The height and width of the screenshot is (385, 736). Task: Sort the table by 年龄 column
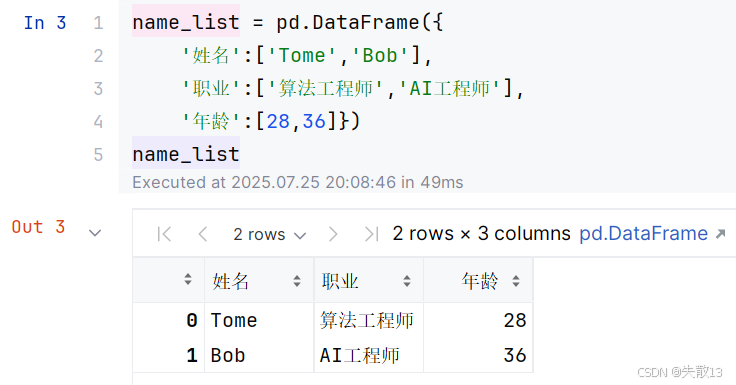516,281
